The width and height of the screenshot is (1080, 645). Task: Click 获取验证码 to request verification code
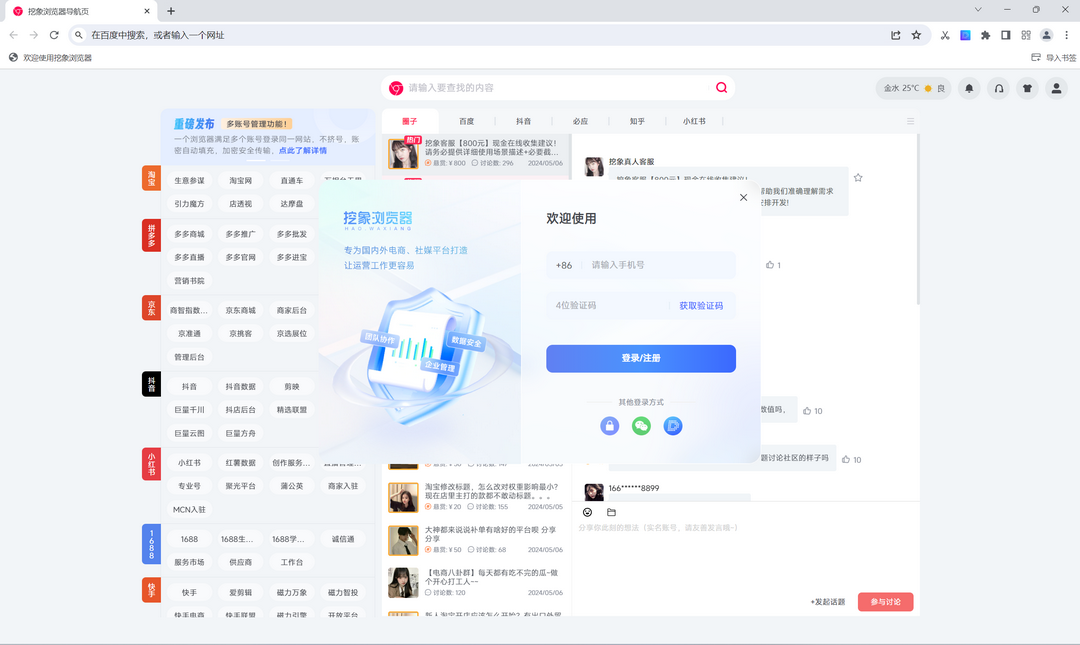point(700,304)
